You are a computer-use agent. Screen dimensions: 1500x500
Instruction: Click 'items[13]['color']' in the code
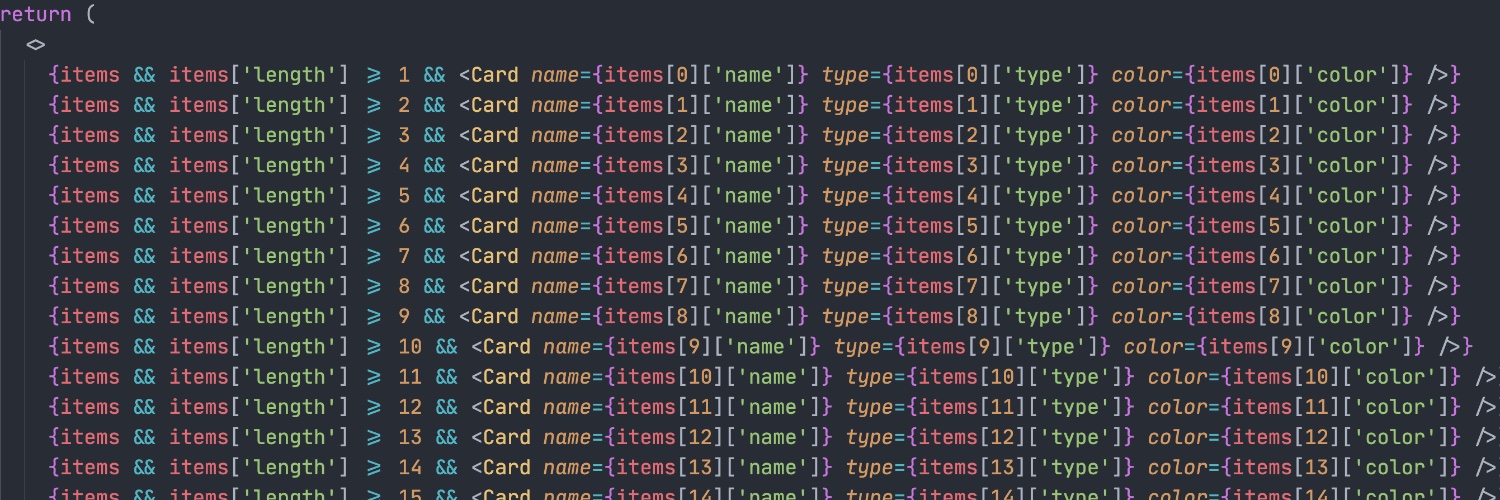pyautogui.click(x=1341, y=467)
